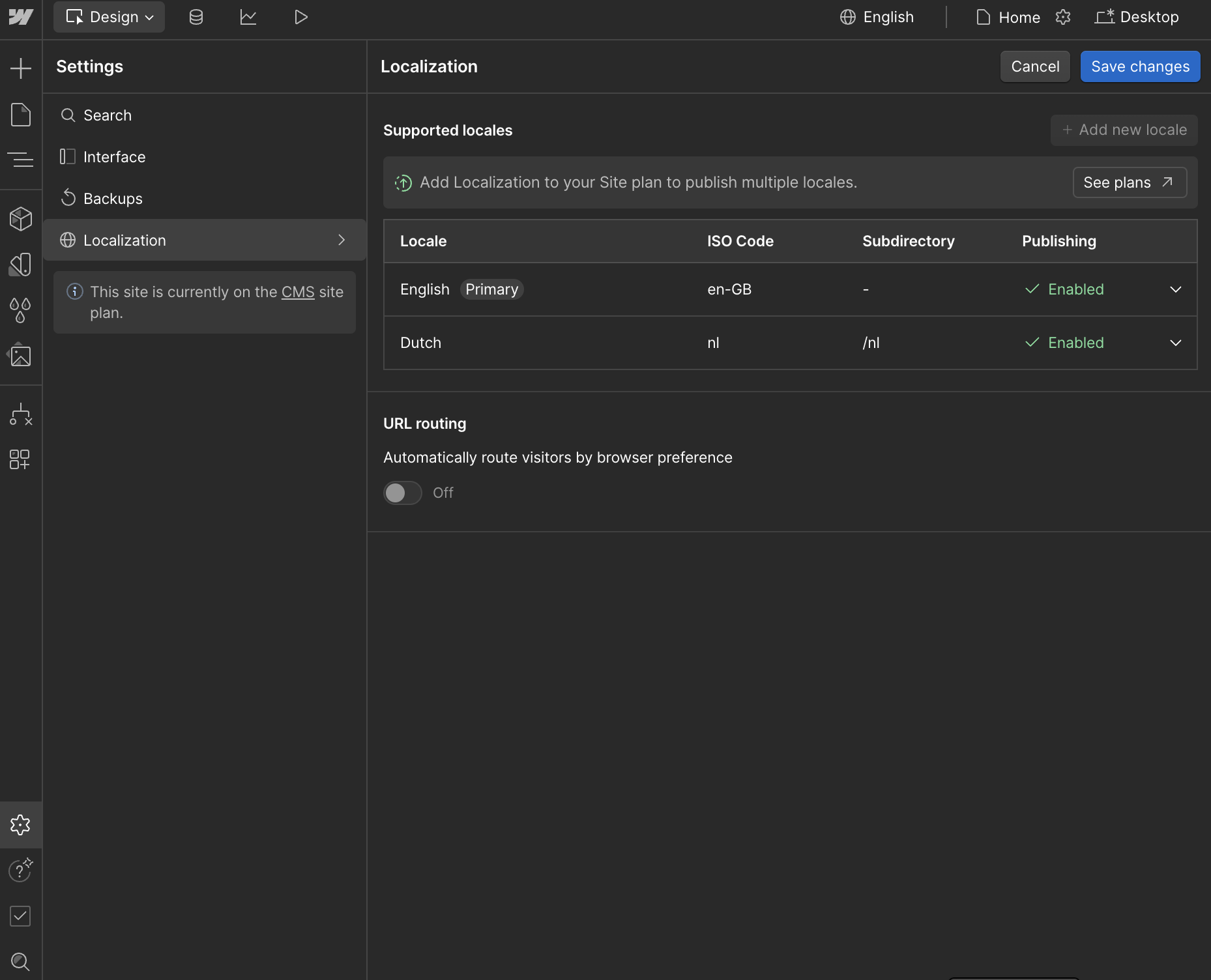Click the Primary badge on English
This screenshot has height=980, width=1211.
click(491, 289)
